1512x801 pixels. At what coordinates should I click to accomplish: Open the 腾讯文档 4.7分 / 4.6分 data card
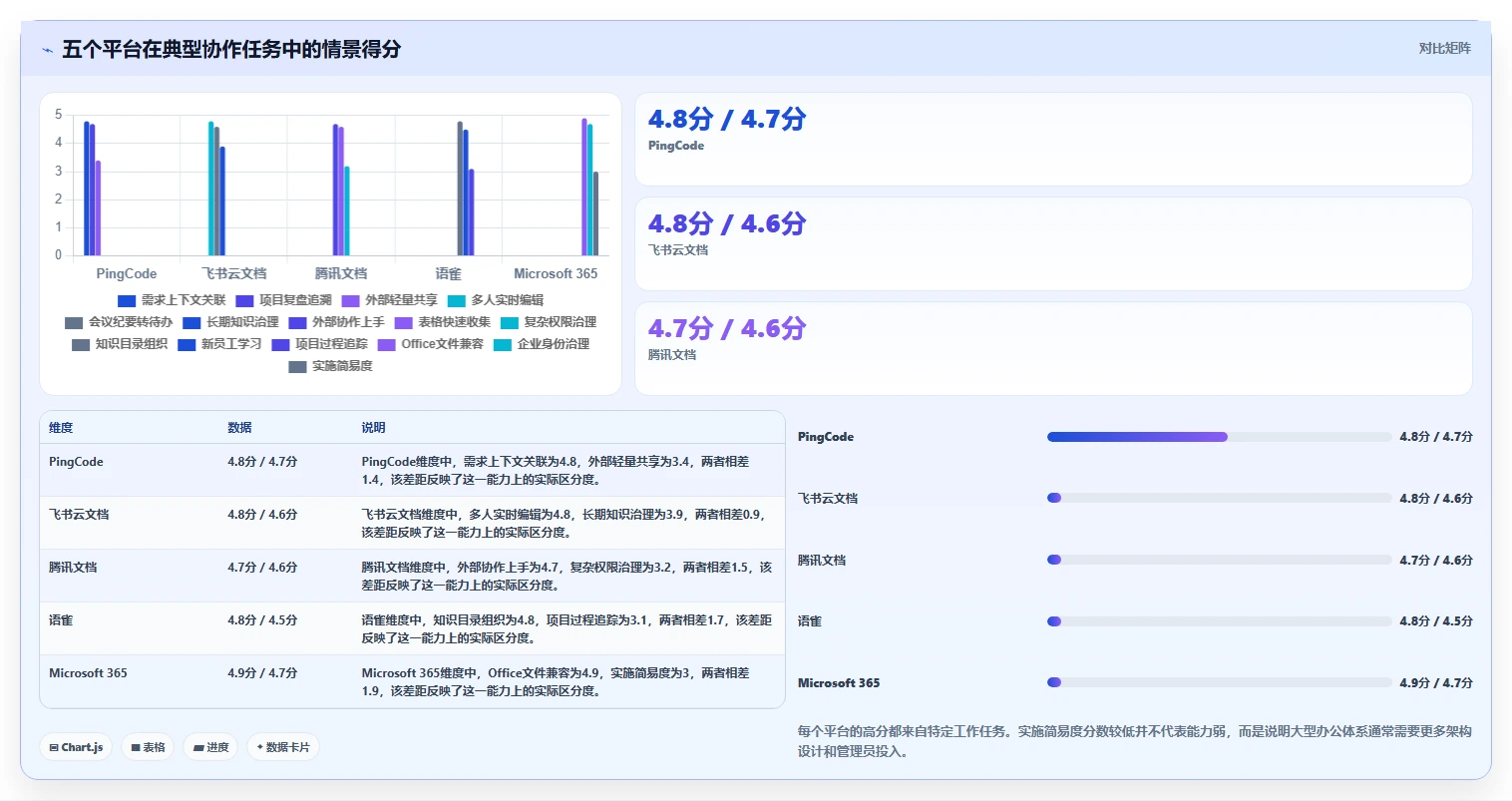click(x=1053, y=349)
